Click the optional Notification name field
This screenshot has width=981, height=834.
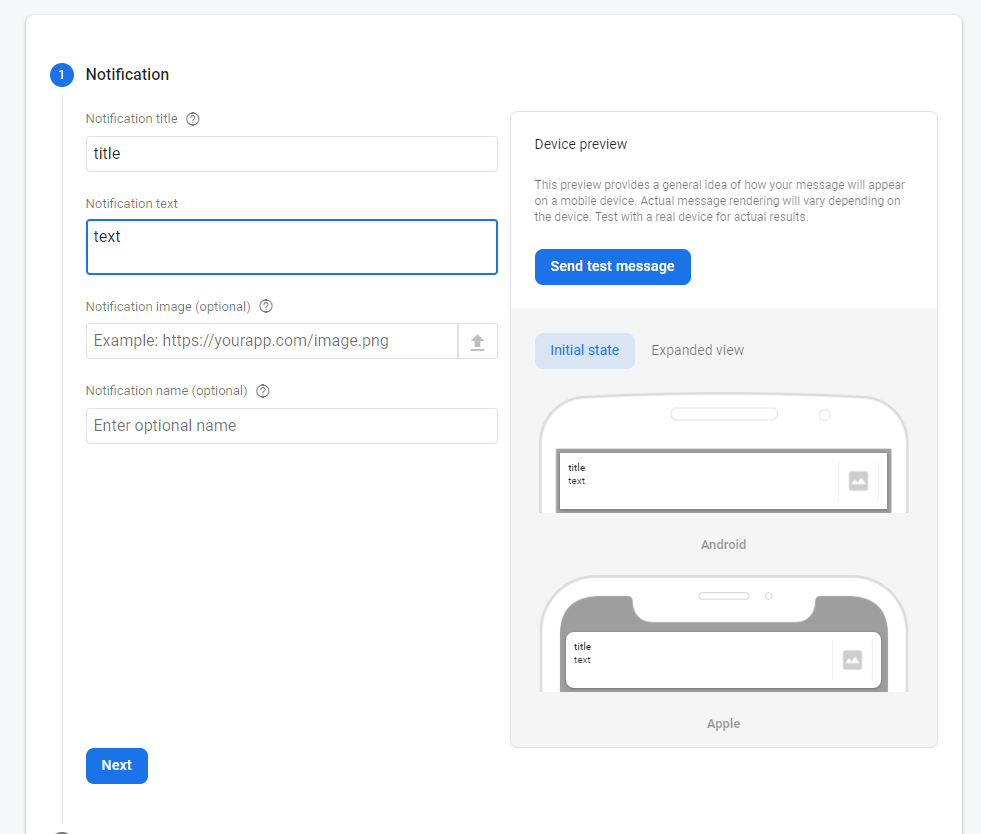(x=291, y=426)
